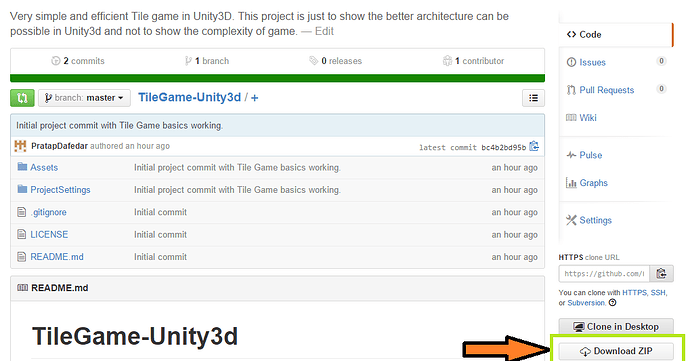This screenshot has width=690, height=361.
Task: Open the .gitignore file
Action: 48,212
